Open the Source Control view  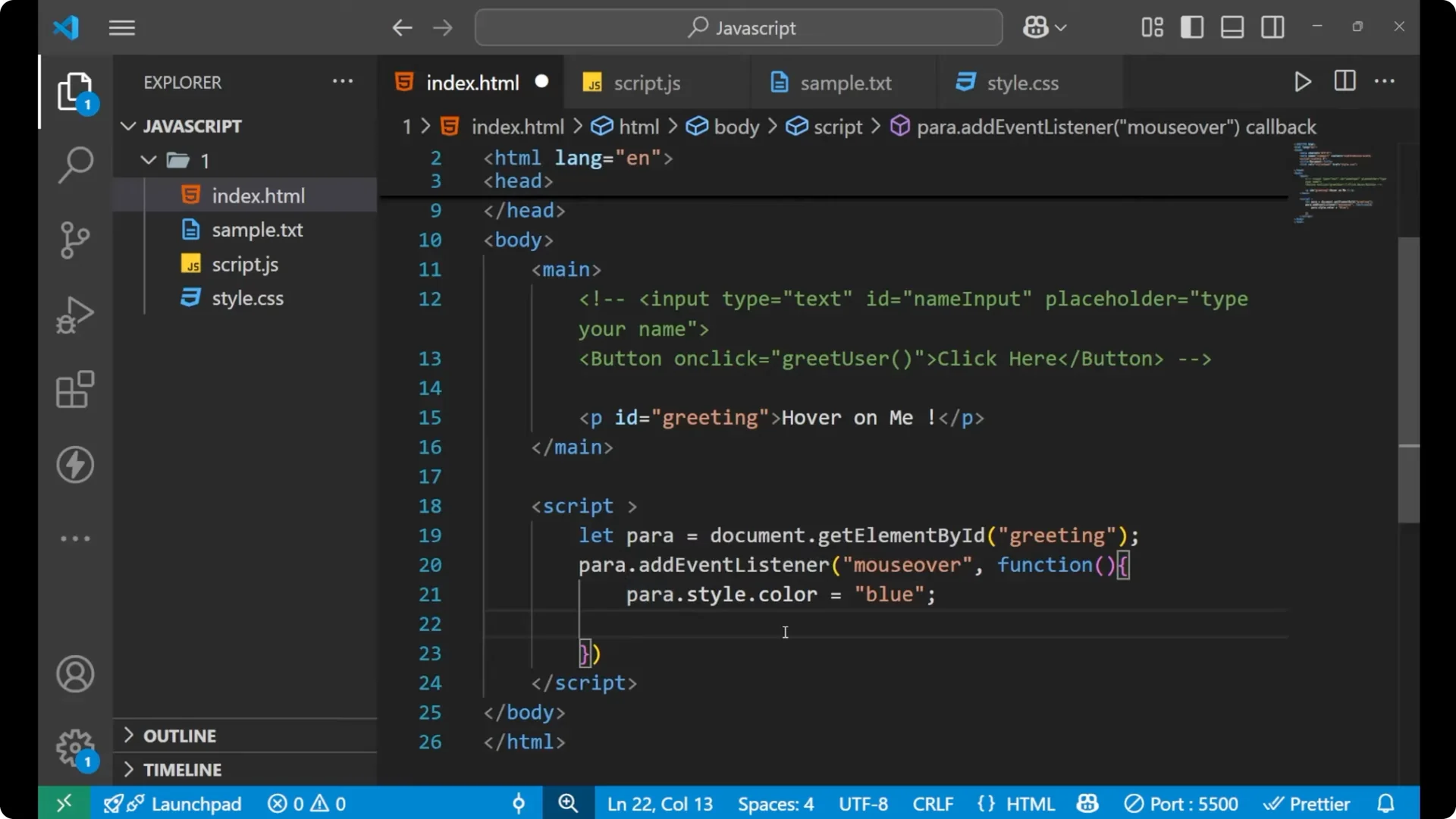[x=75, y=240]
